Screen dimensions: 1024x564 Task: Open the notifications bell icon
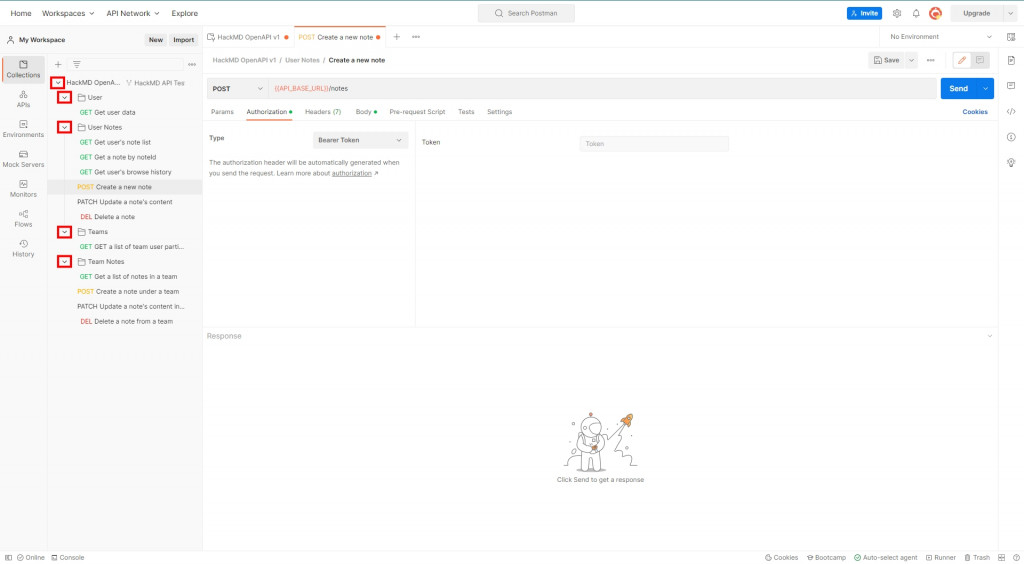916,13
